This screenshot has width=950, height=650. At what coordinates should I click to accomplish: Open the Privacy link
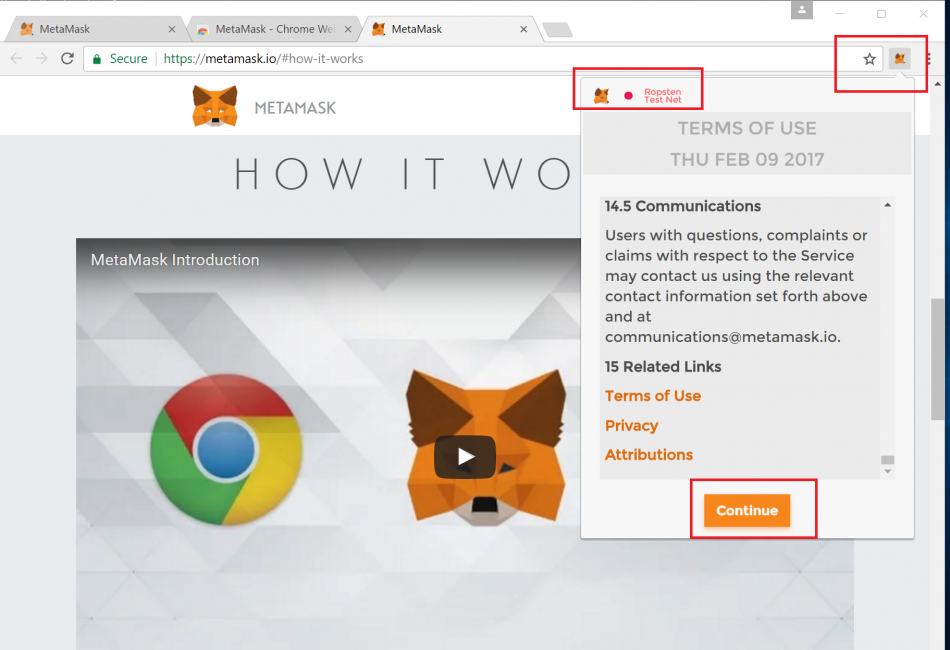point(631,425)
